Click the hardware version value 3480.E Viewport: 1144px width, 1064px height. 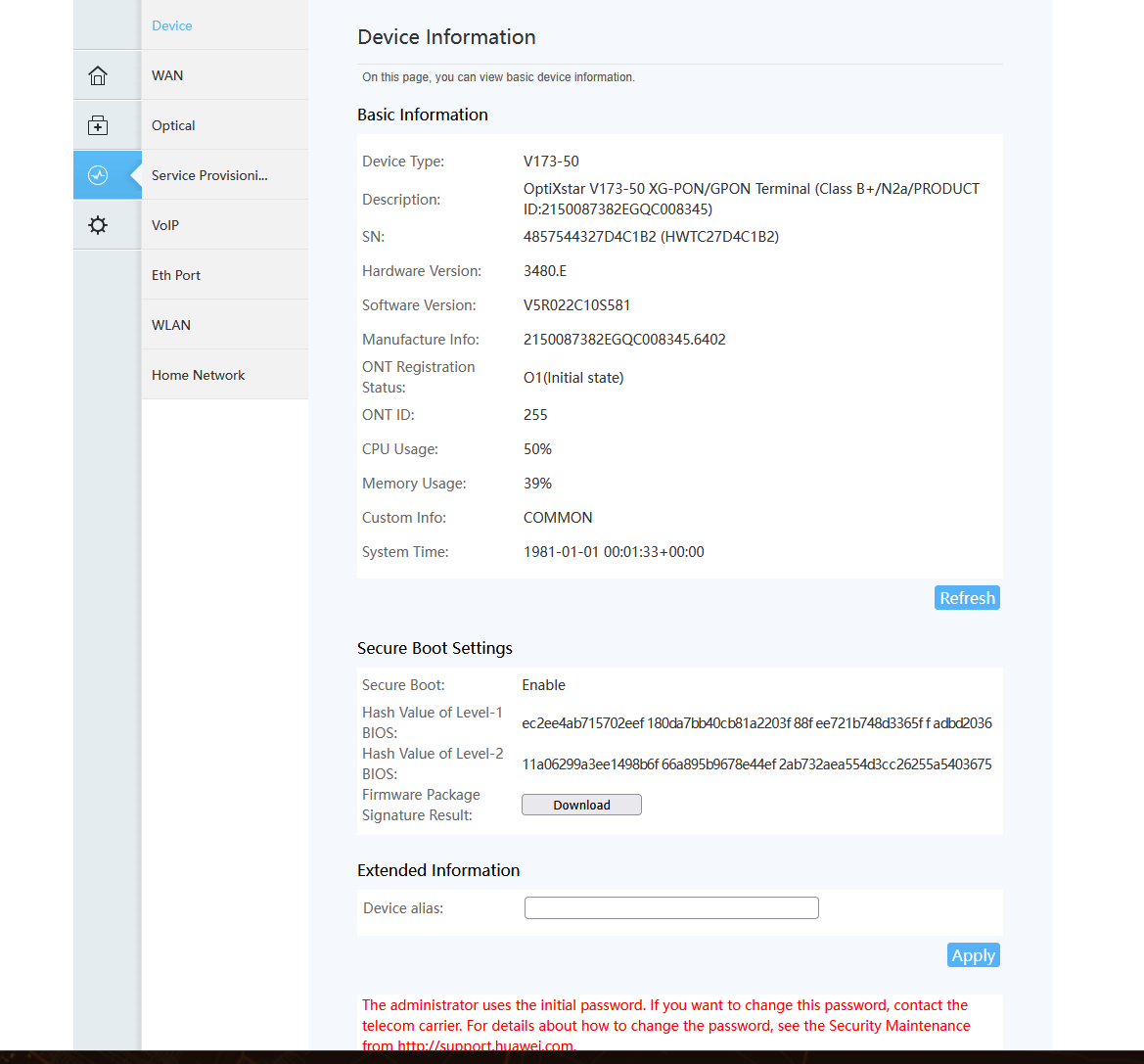(545, 271)
